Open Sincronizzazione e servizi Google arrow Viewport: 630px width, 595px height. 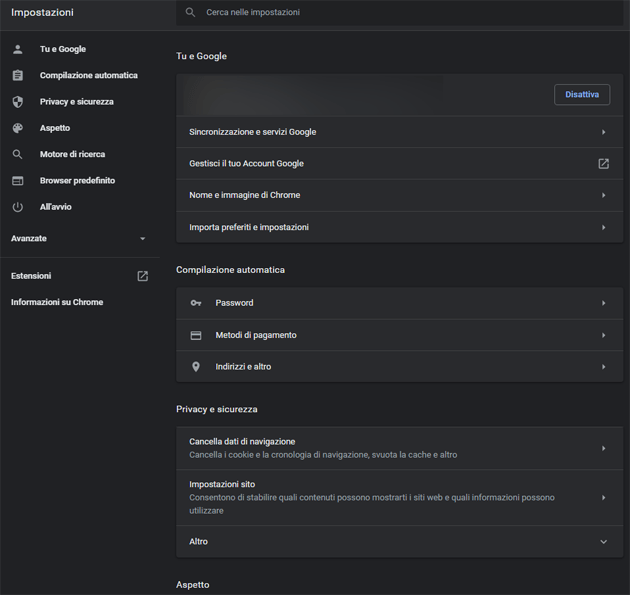click(603, 132)
